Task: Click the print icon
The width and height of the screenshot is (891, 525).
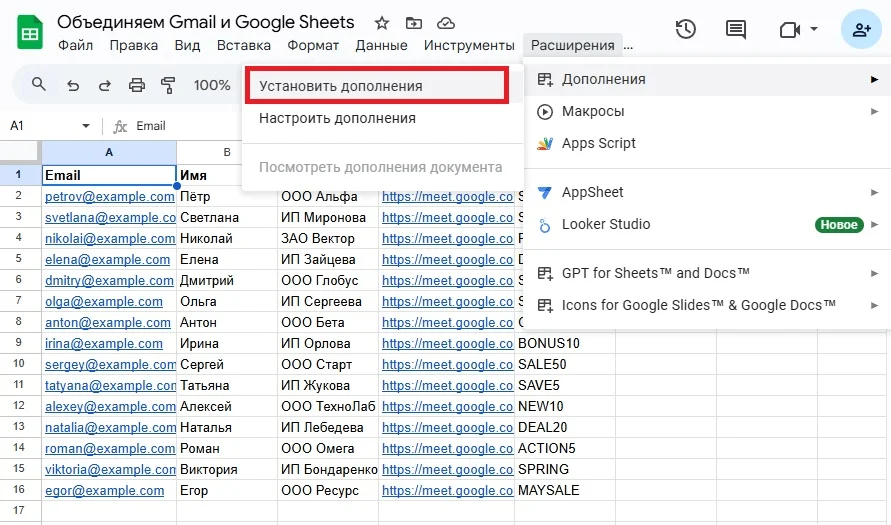Action: coord(137,85)
